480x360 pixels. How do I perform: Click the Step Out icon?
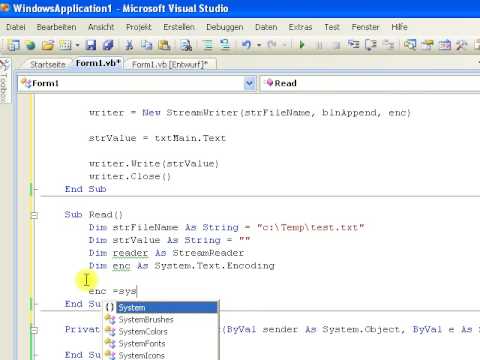[388, 45]
